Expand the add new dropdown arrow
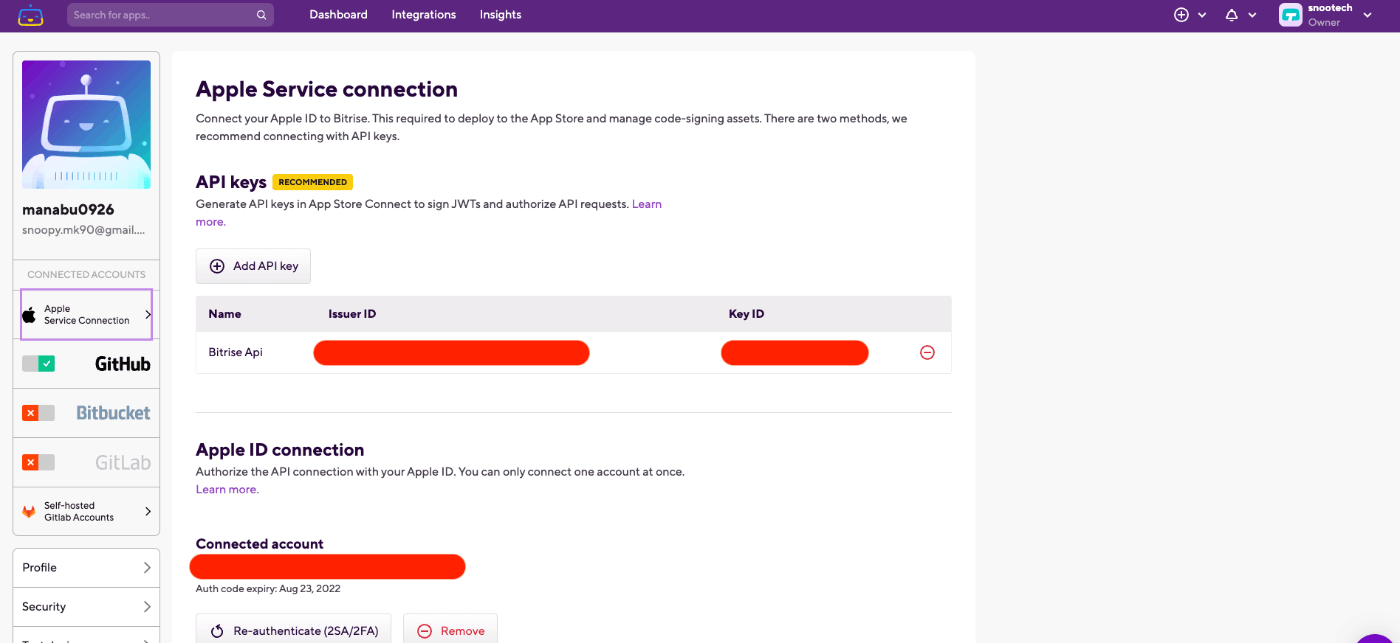The image size is (1400, 643). (1202, 15)
